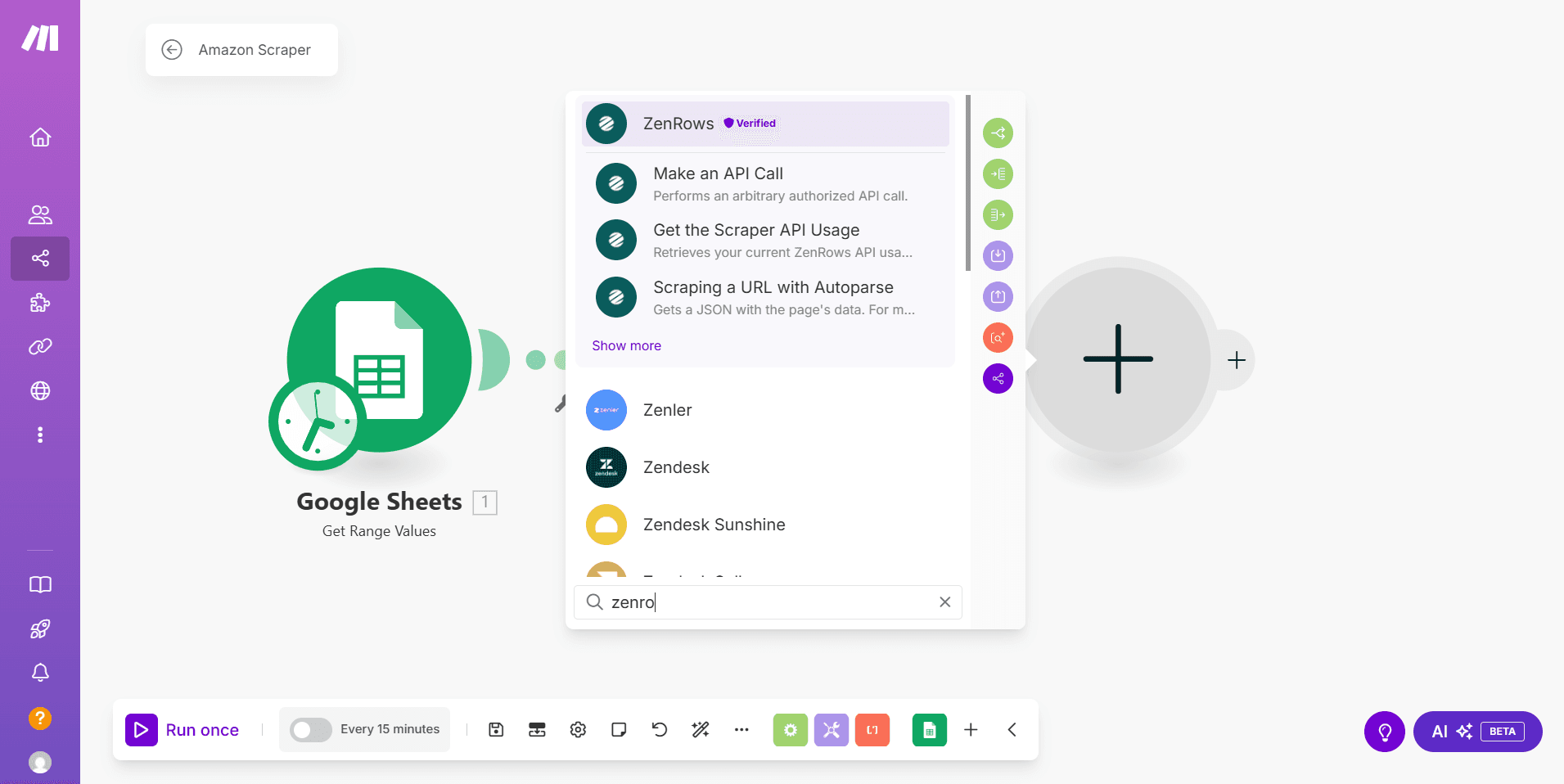Open the Notifications bell icon
Screen dimensions: 1564x784
[x=40, y=673]
